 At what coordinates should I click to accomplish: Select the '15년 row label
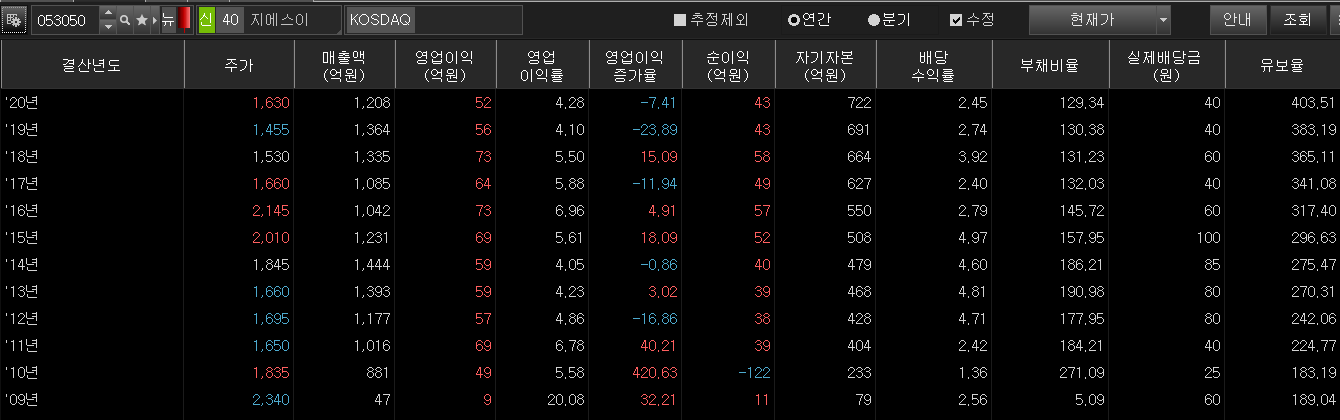21,237
